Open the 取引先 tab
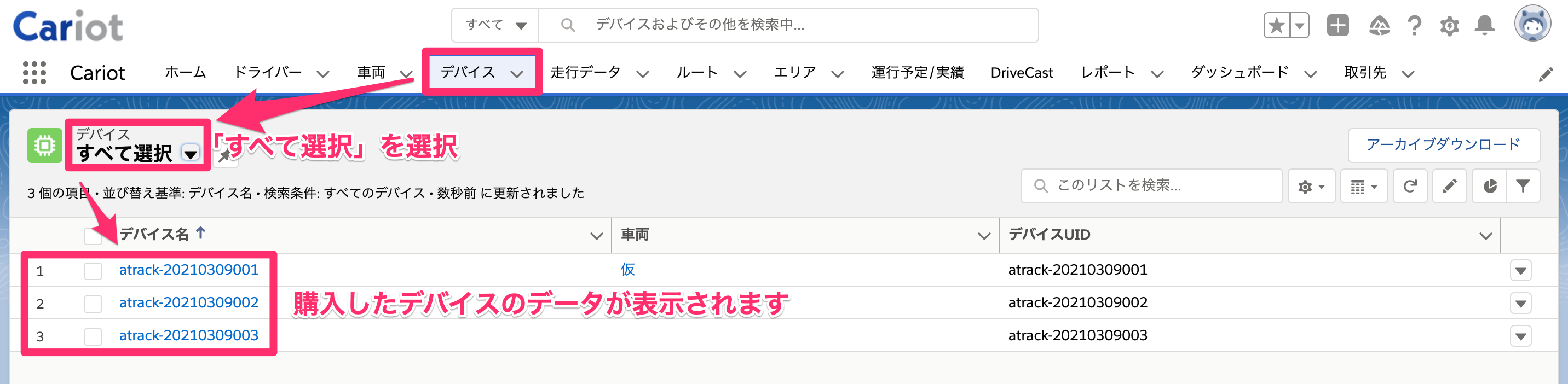Screen dimensions: 1568x384 pos(1365,73)
